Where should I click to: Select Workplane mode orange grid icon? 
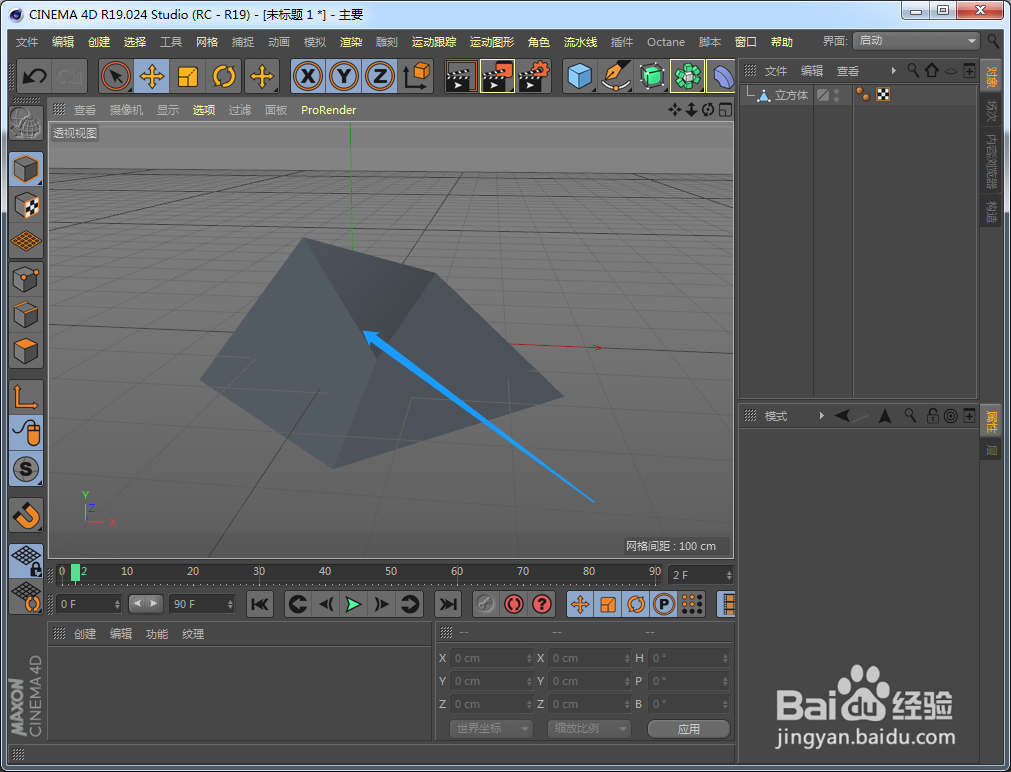[x=26, y=241]
